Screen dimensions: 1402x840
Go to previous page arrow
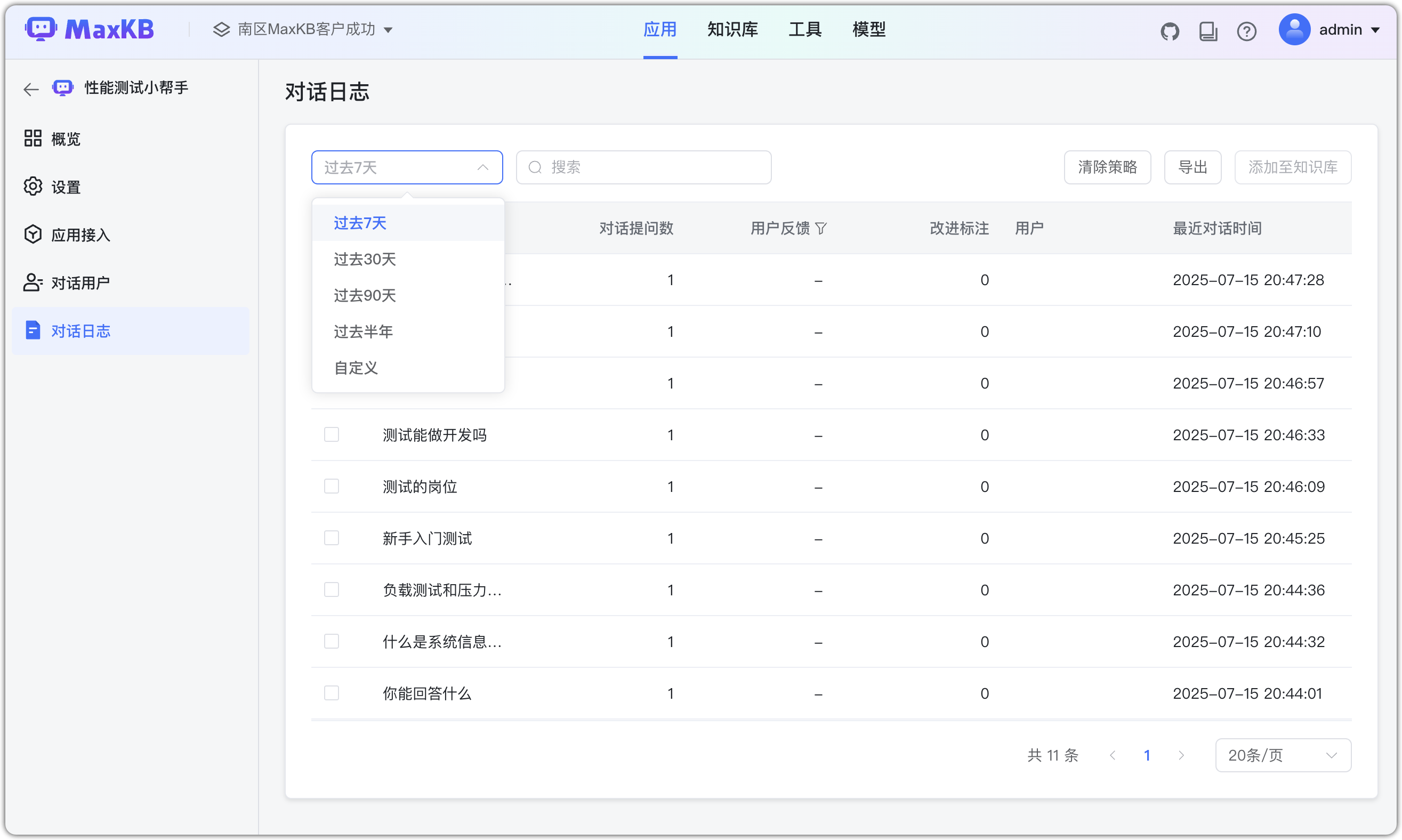[1112, 756]
